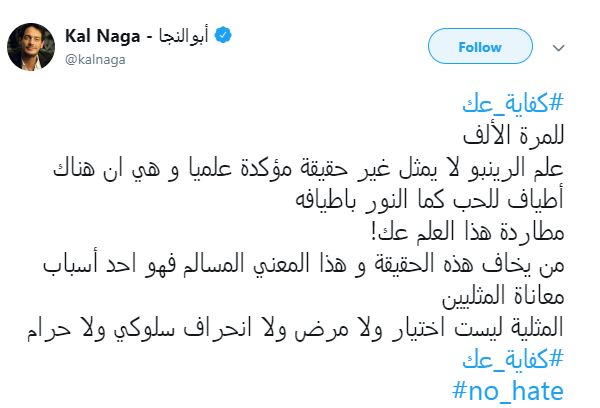Image resolution: width=600 pixels, height=408 pixels.
Task: Click the word حرام ending the last sentence
Action: pyautogui.click(x=57, y=326)
